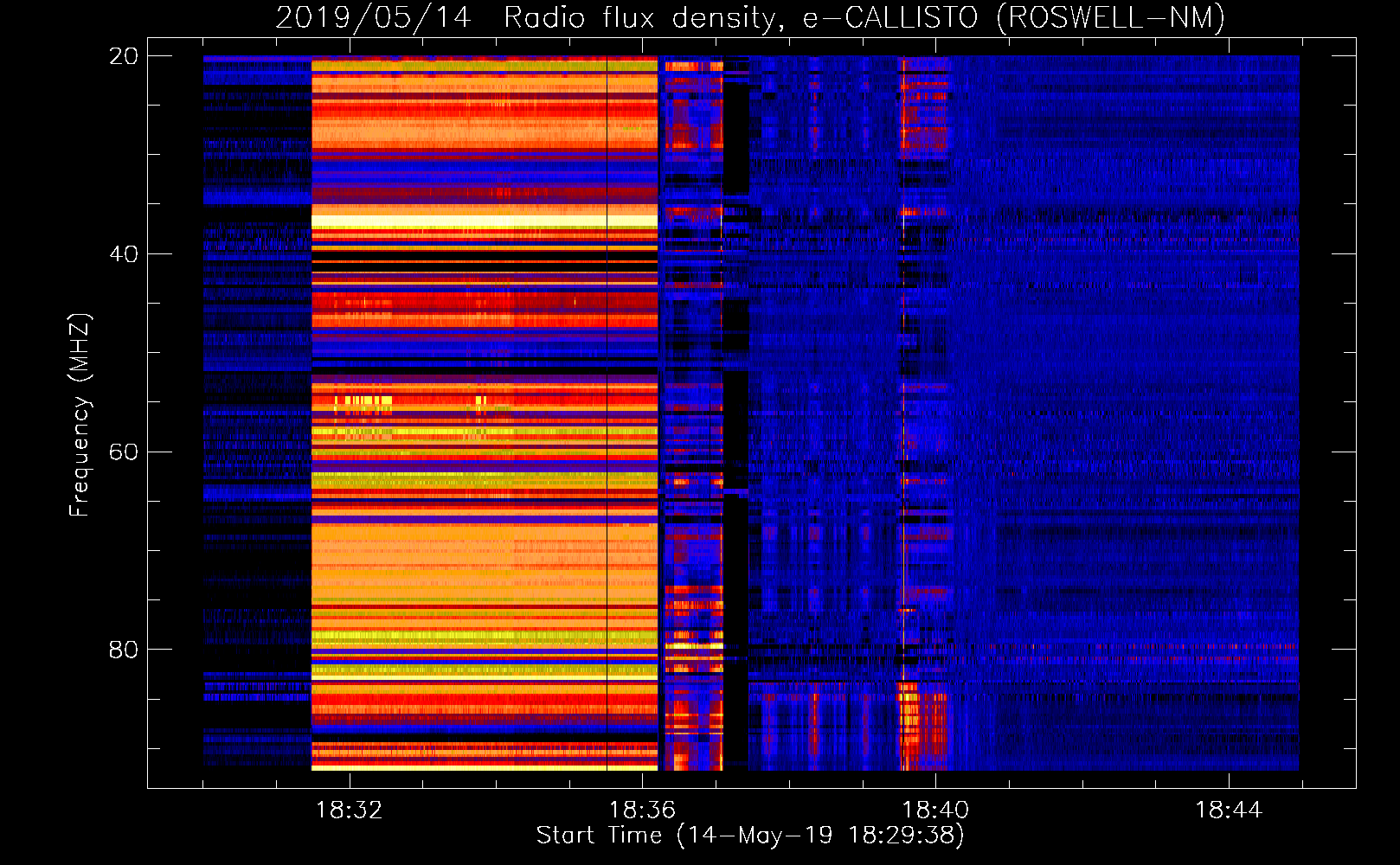Click the 18:36 time tick label
This screenshot has width=1400, height=865.
[642, 811]
